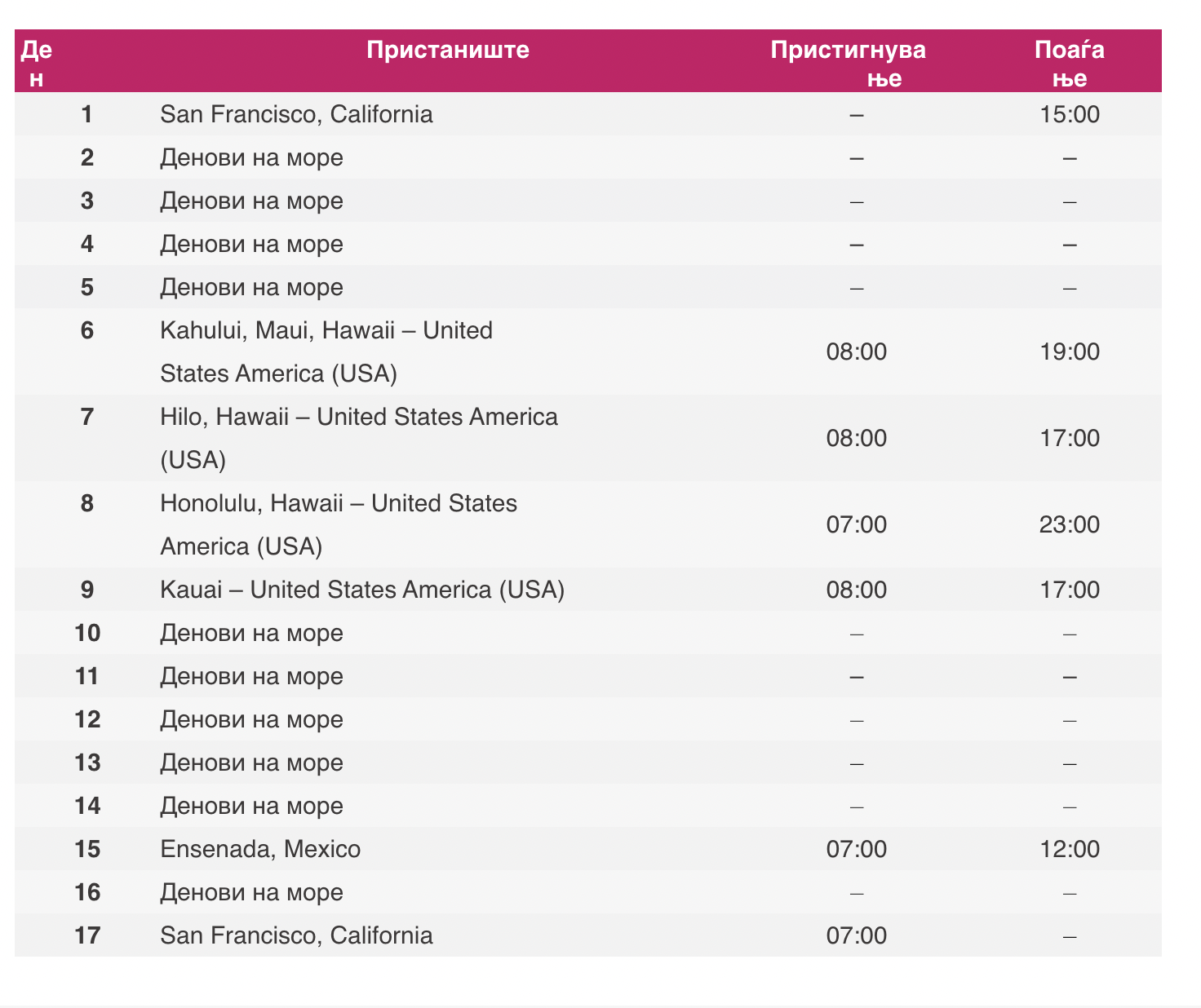The image size is (1201, 1008).
Task: Click the 08:00 arrival time for Kauai
Action: (856, 590)
